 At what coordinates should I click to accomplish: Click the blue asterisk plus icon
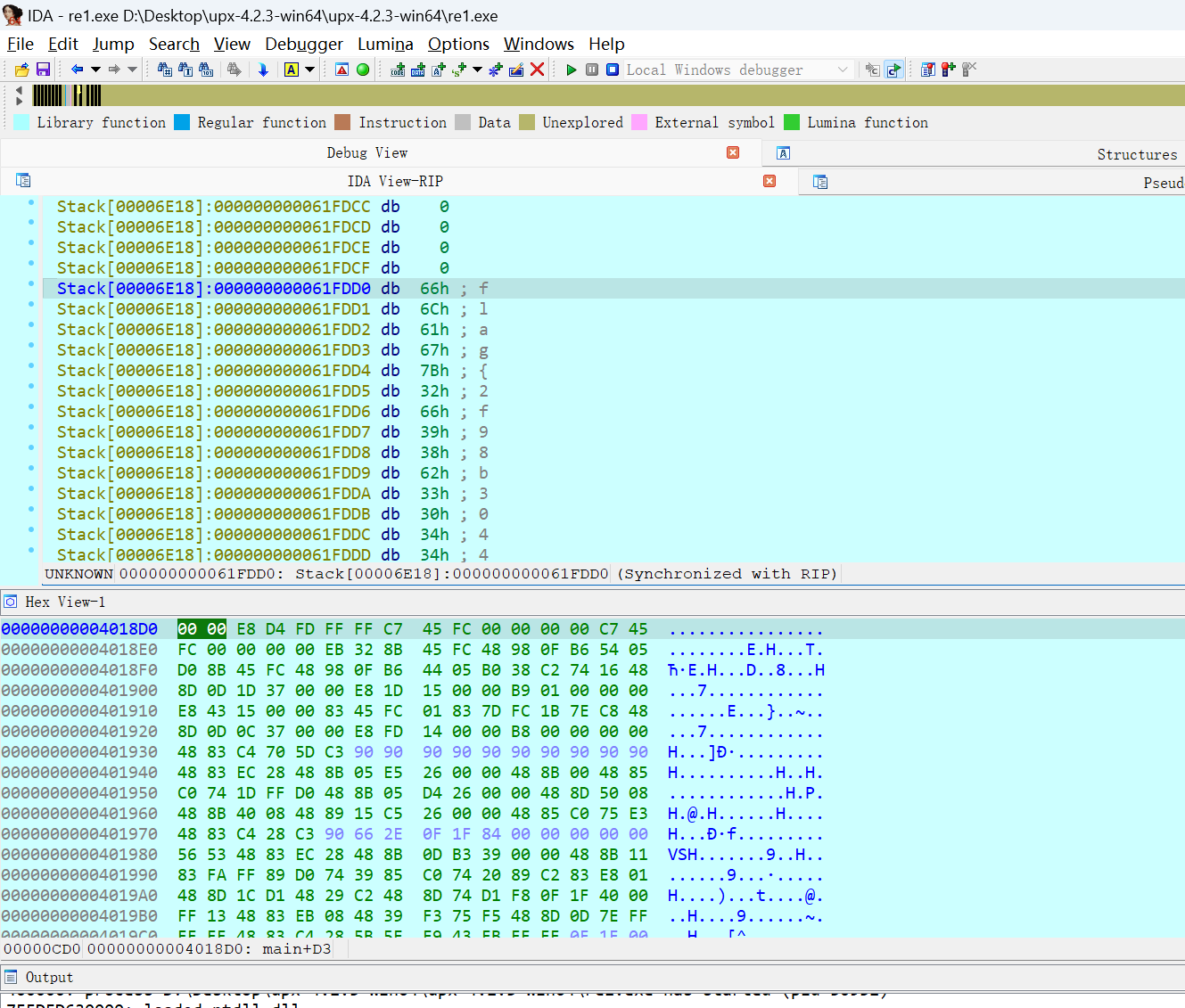[496, 70]
